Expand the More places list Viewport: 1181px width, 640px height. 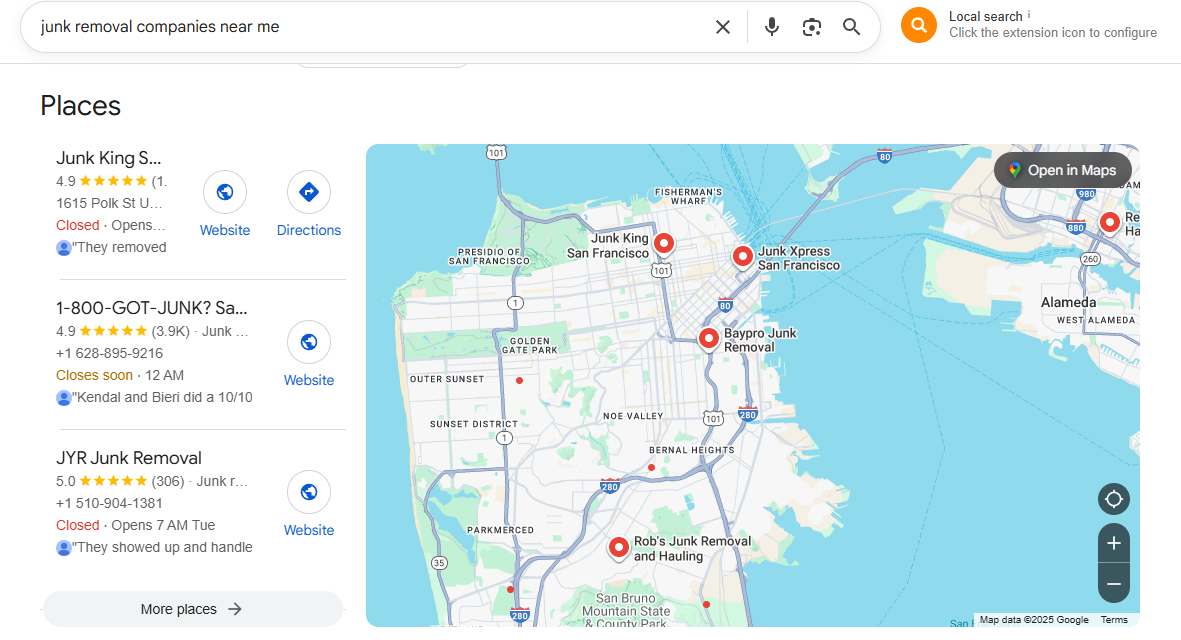pyautogui.click(x=192, y=609)
